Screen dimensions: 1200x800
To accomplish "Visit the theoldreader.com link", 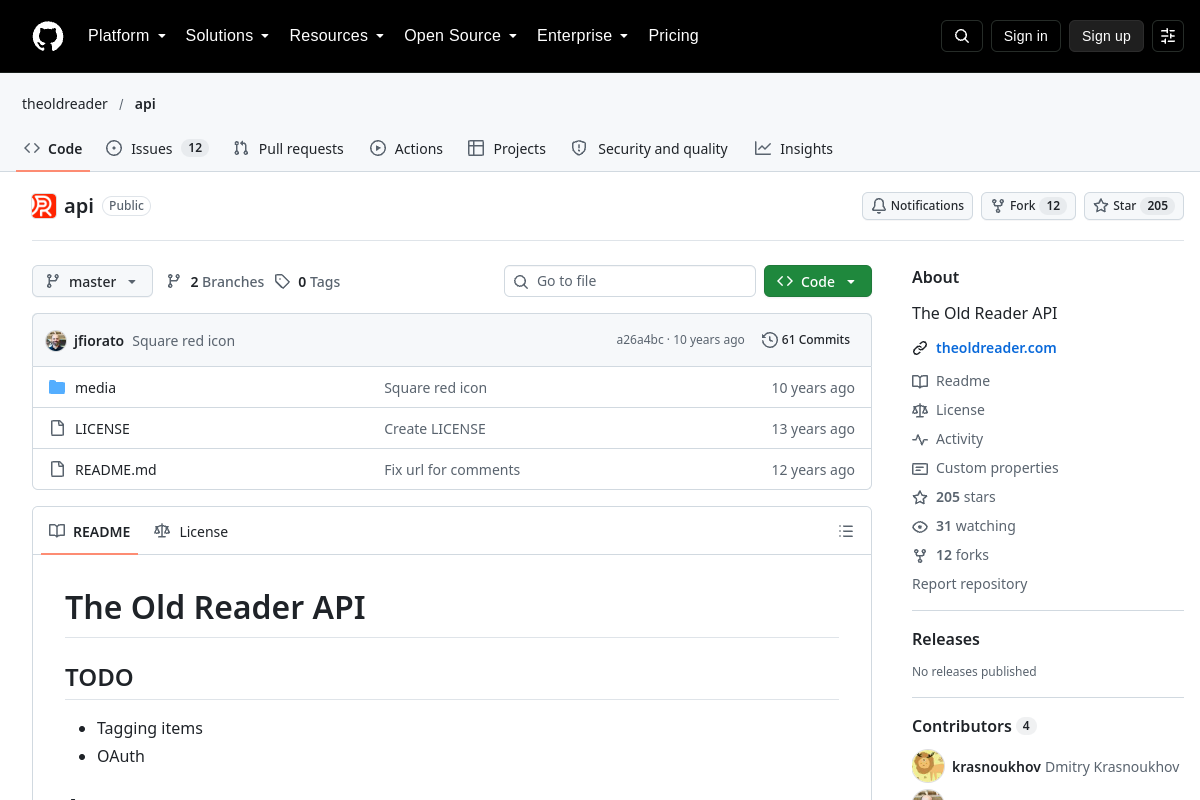I will (x=996, y=348).
